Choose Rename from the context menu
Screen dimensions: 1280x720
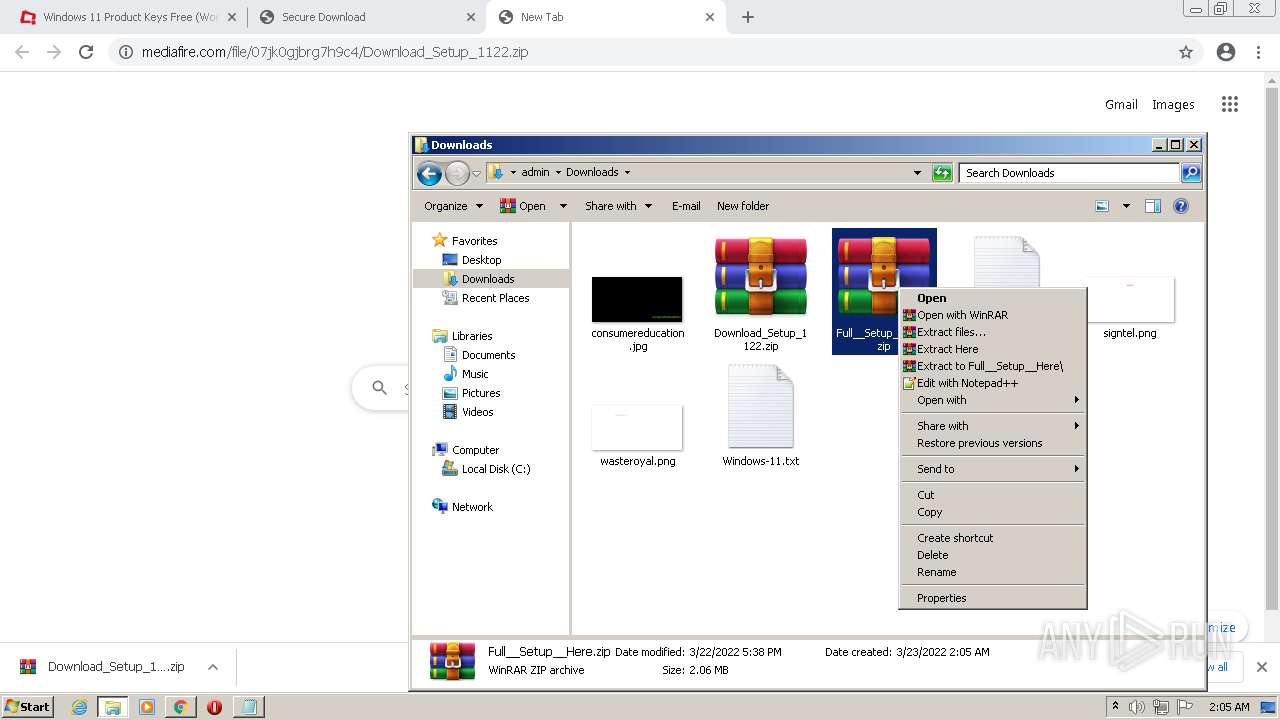tap(992, 572)
